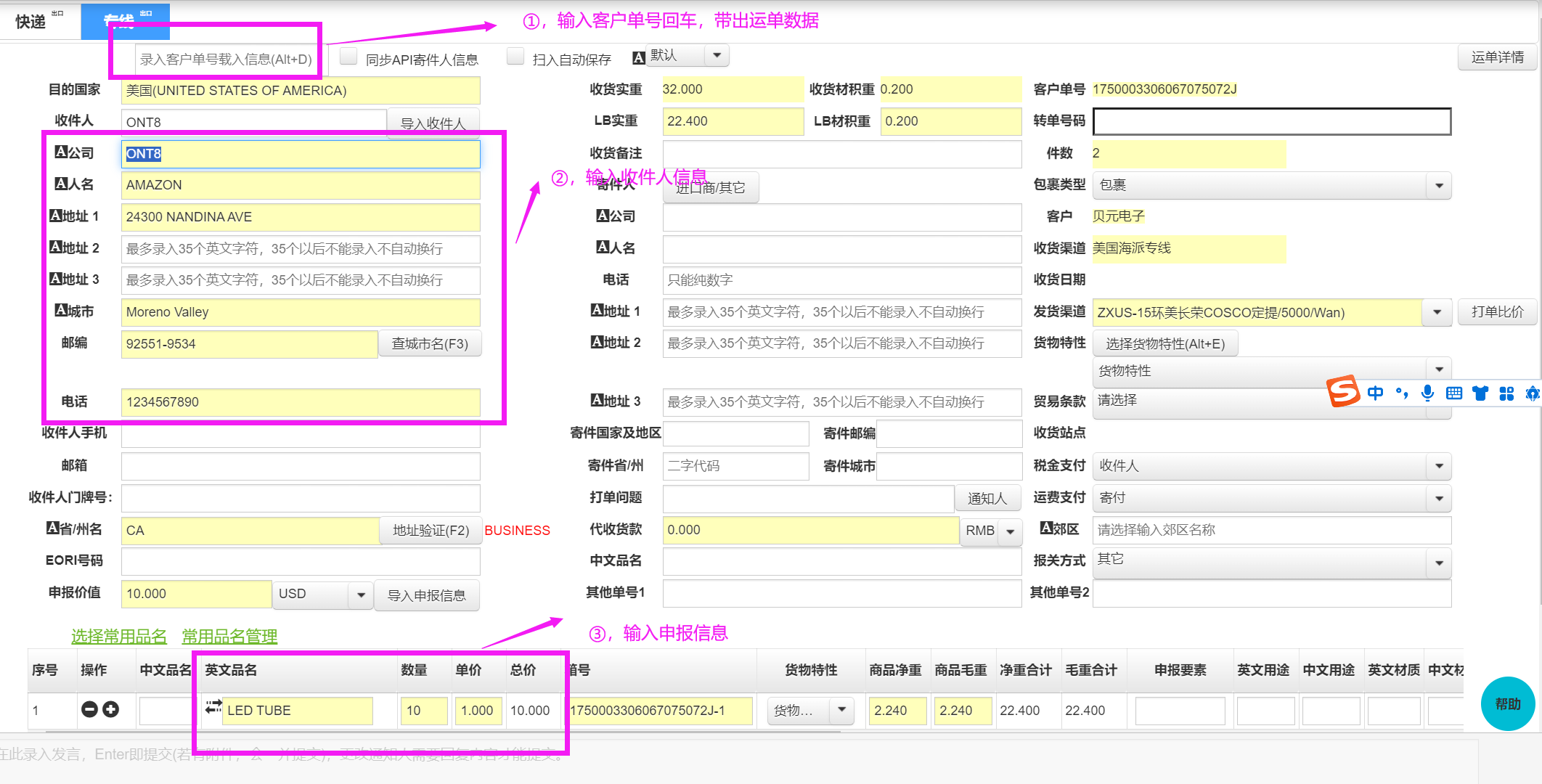Click the microphone voice input icon

click(1427, 393)
